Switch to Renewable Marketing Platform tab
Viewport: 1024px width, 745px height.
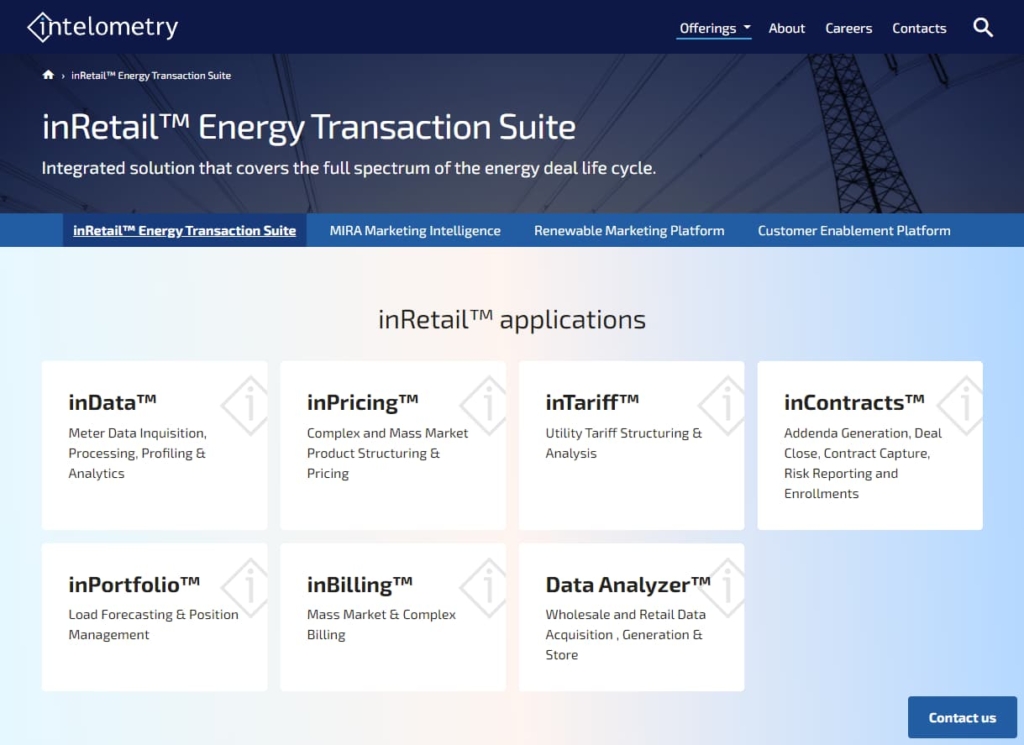pyautogui.click(x=629, y=230)
